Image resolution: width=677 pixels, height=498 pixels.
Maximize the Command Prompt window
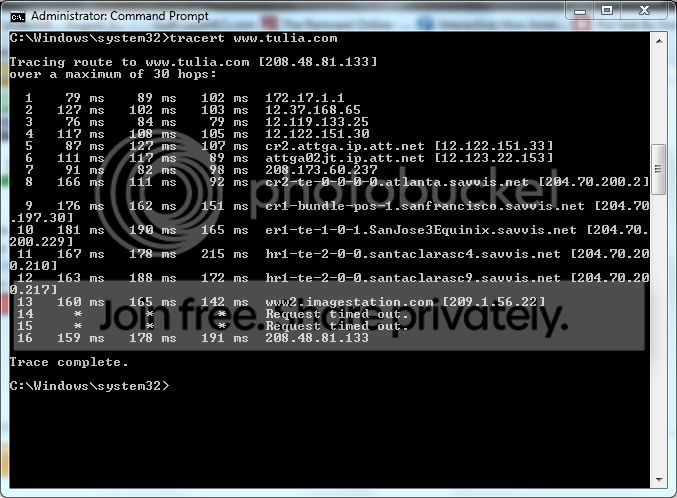(x=607, y=10)
